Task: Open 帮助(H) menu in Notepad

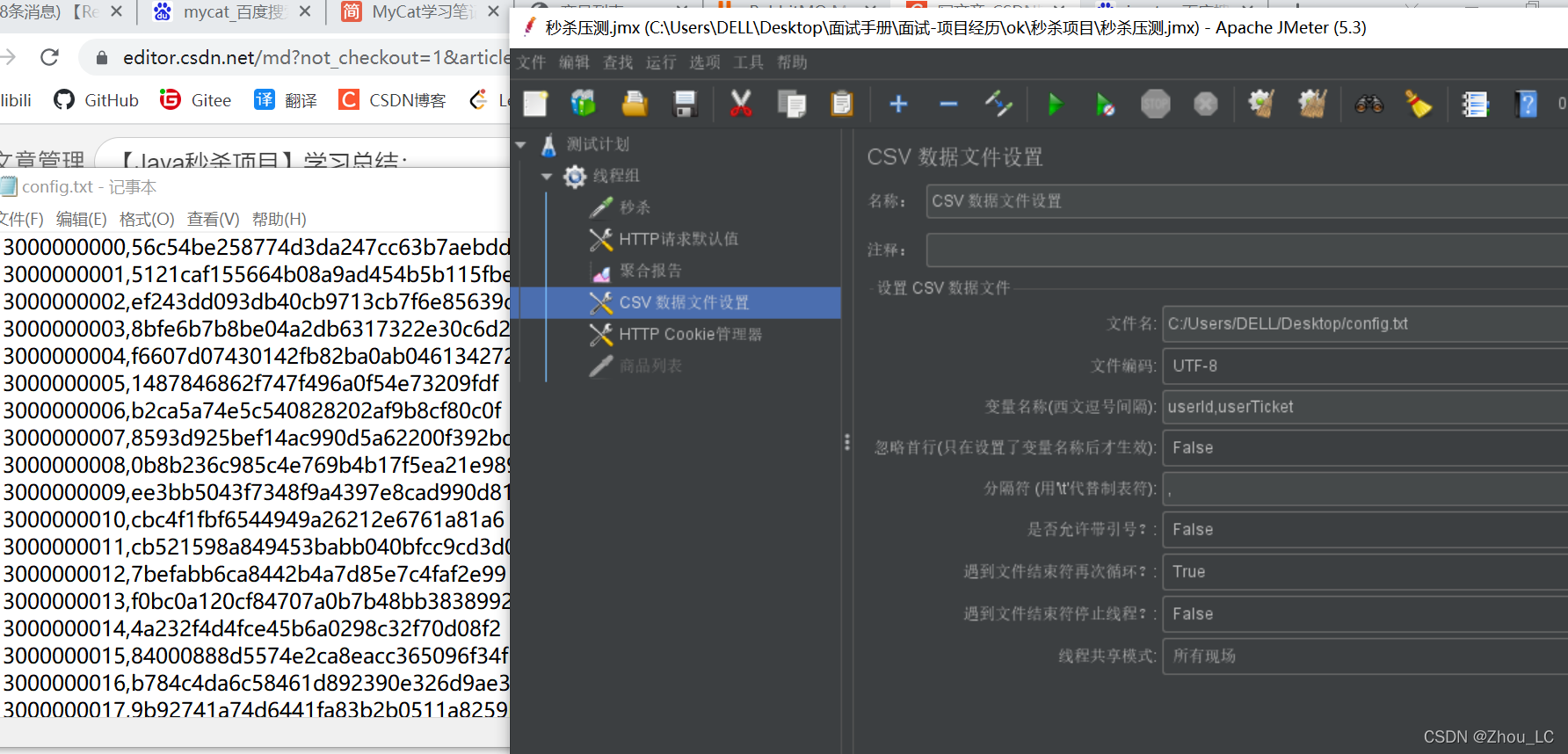Action: coord(279,219)
